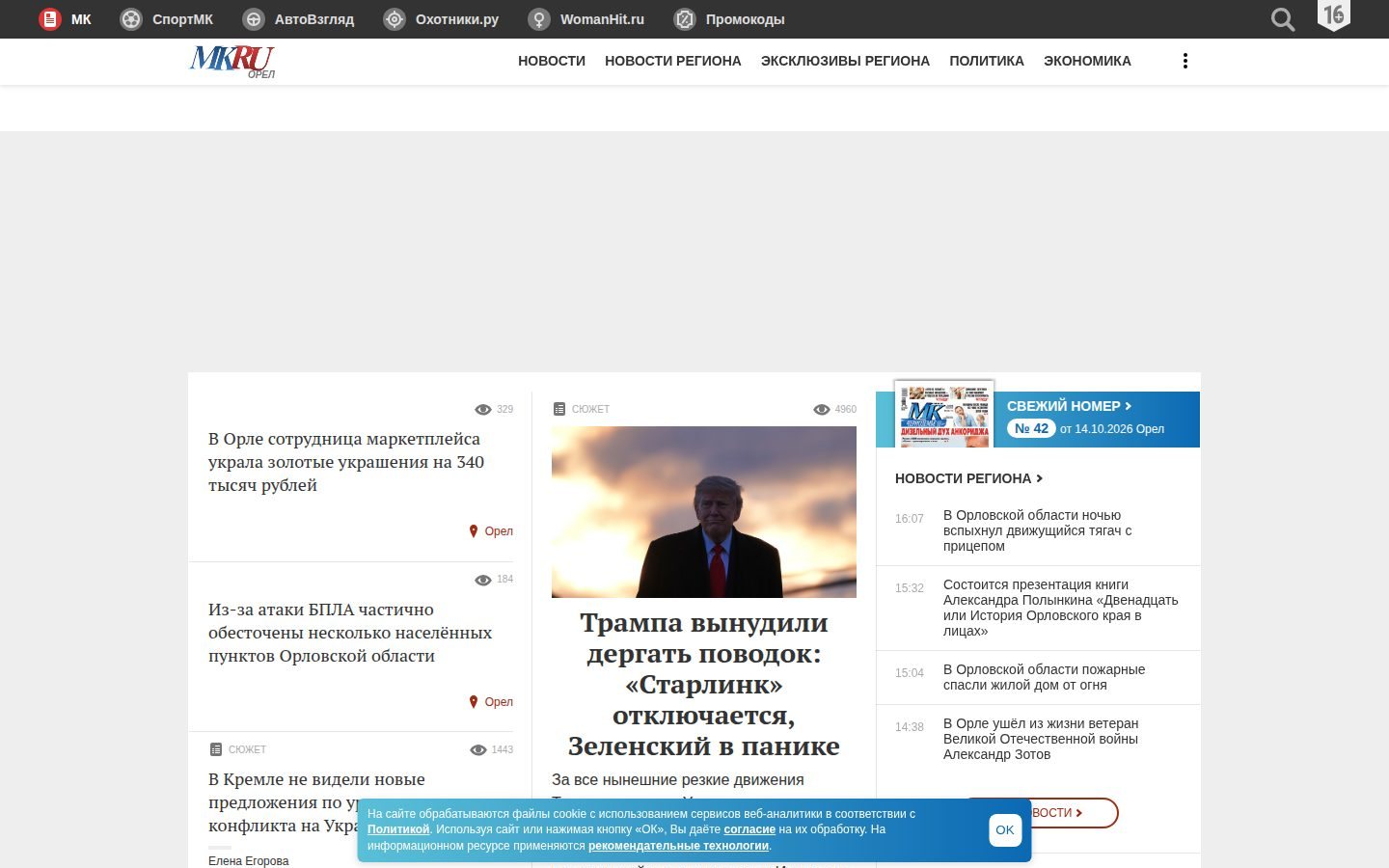Click the views eye icon showing 329
Viewport: 1389px width, 868px height.
[483, 410]
